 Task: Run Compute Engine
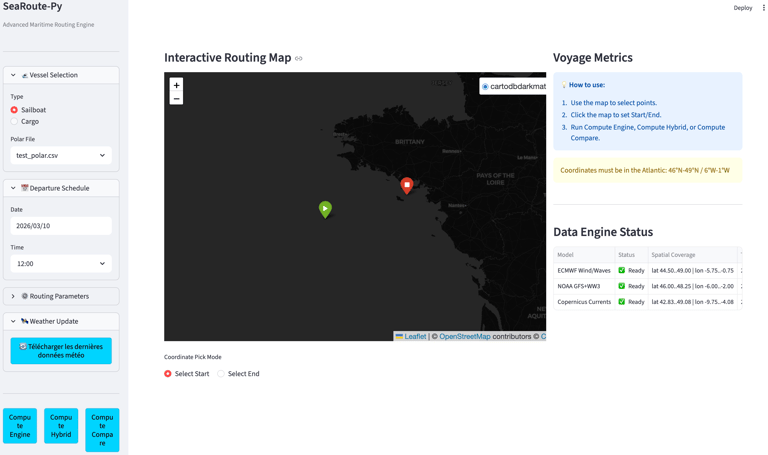20,426
